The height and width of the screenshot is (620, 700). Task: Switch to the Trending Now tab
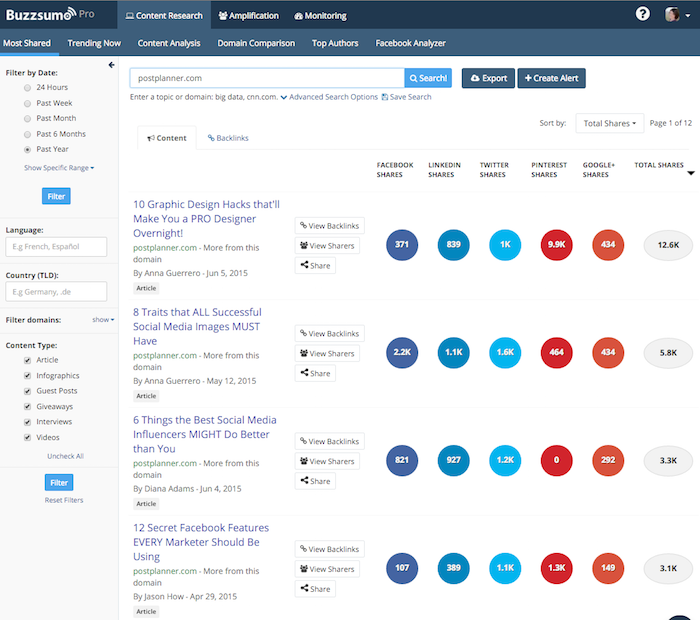point(94,43)
